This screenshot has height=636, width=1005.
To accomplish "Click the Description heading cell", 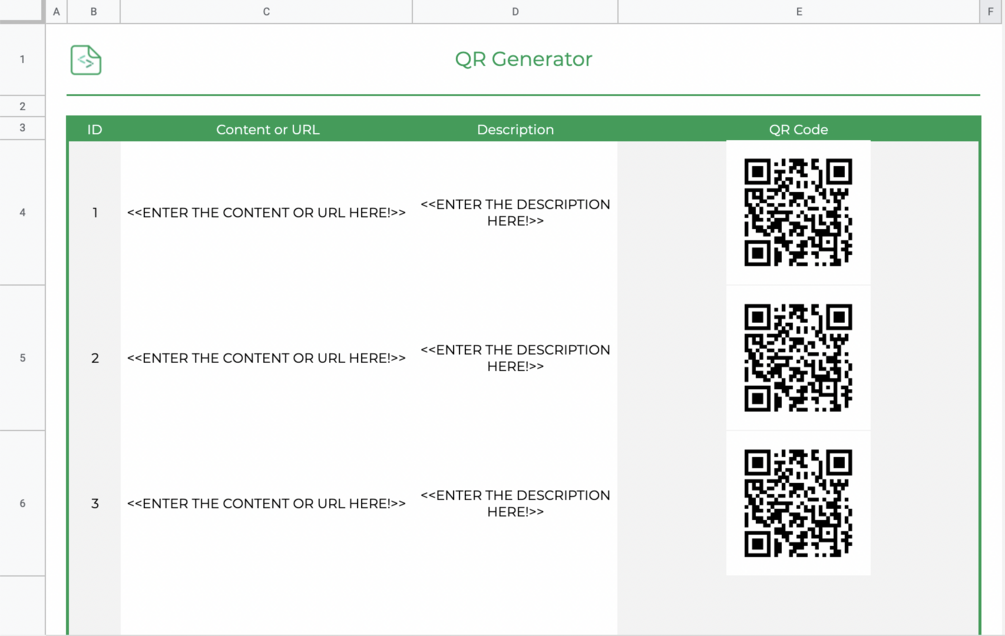I will (515, 130).
